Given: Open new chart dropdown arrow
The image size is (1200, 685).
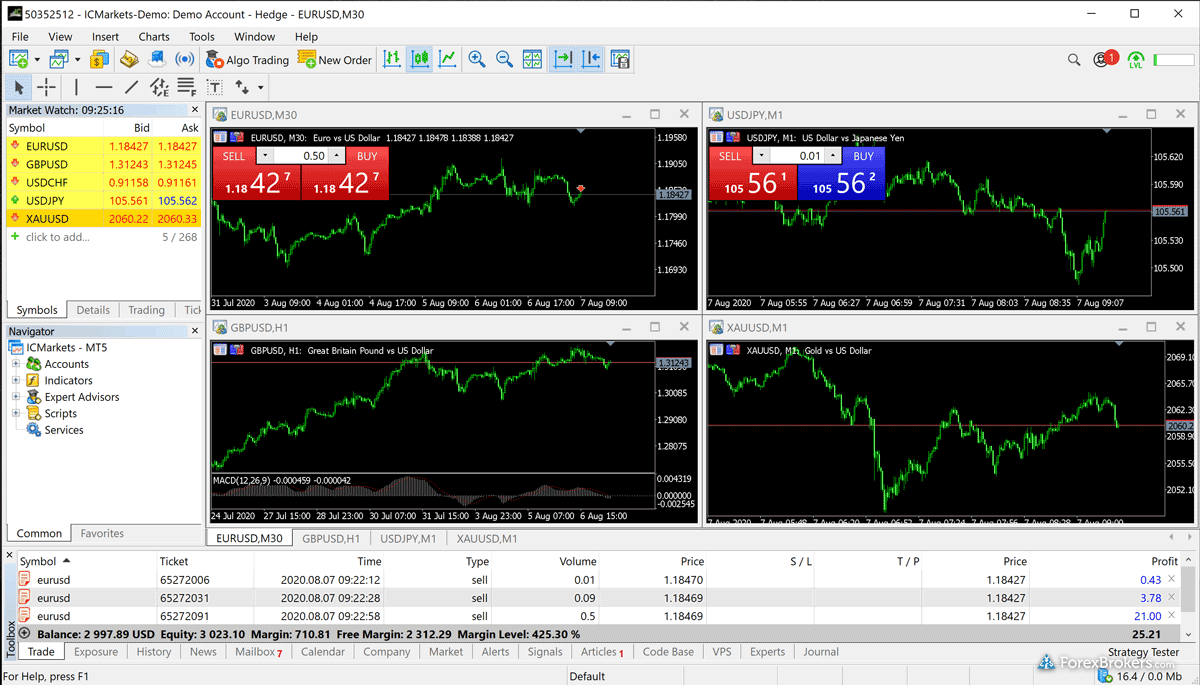Looking at the screenshot, I should (37, 60).
